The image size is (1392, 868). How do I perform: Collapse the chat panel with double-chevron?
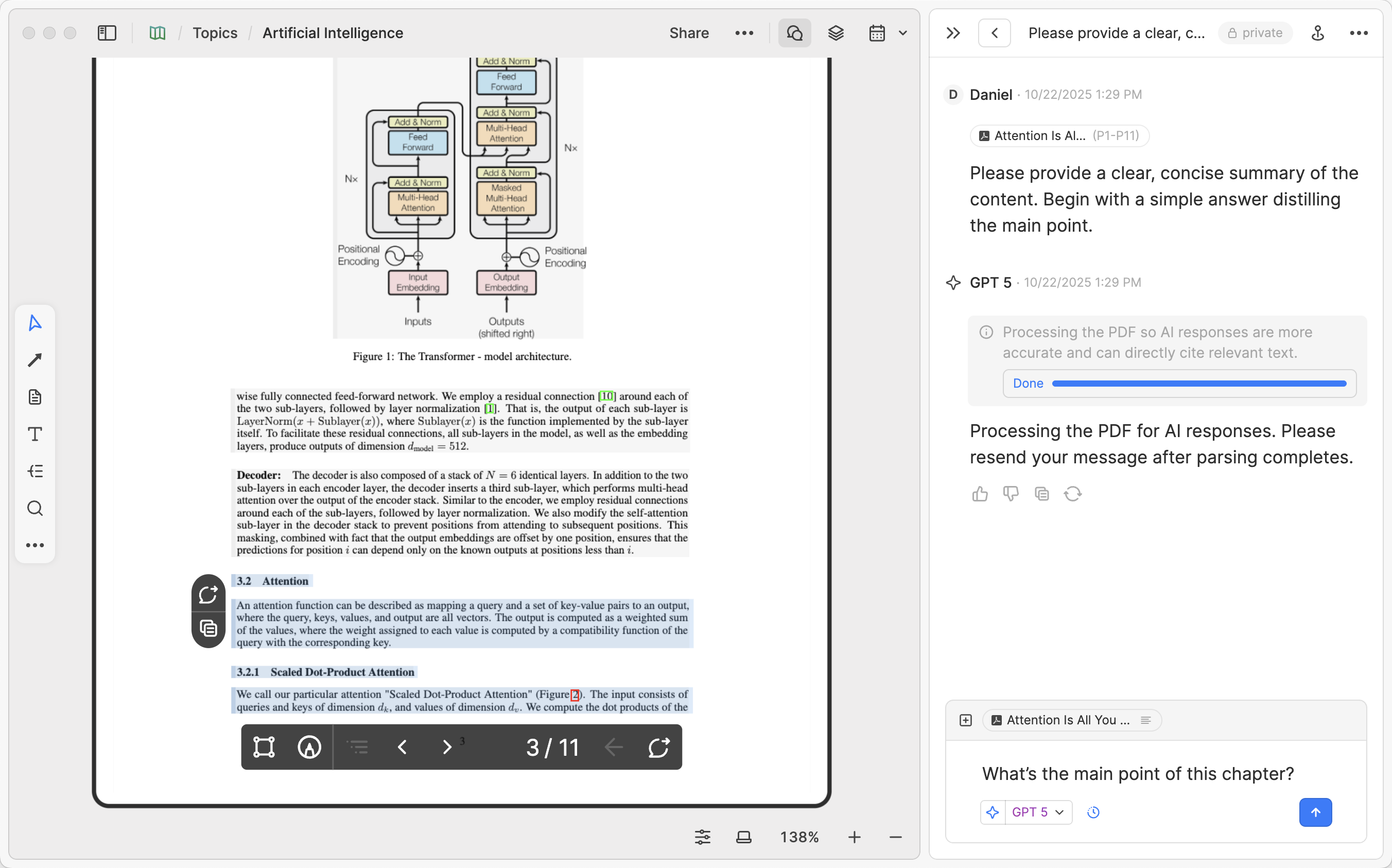tap(952, 33)
